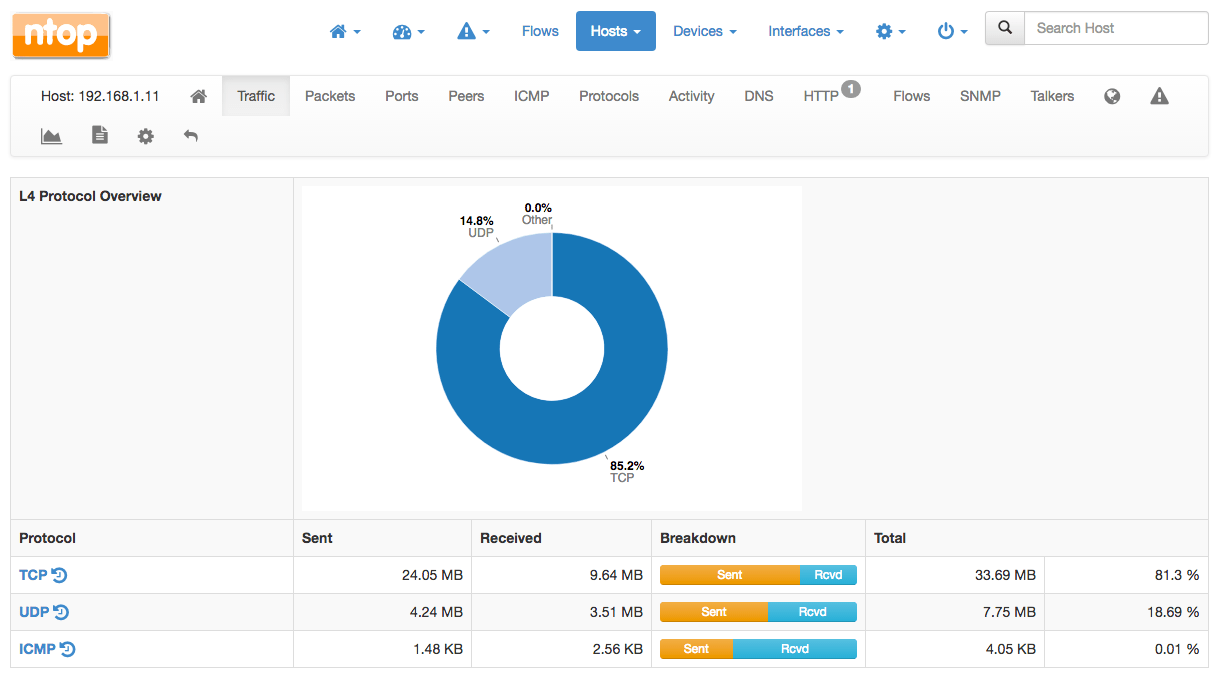Click TCP history clock icon

tap(60, 575)
